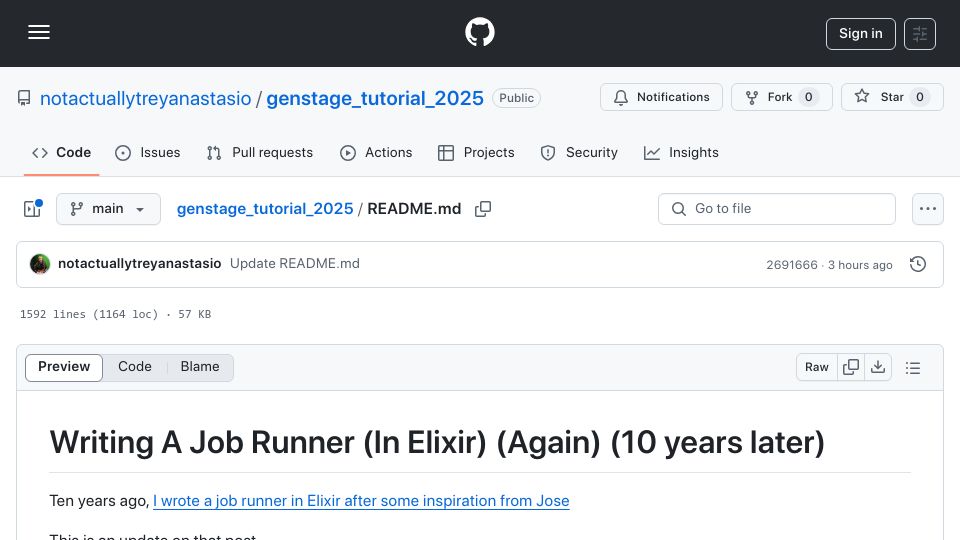Open the Raw file view
This screenshot has width=960, height=540.
(817, 367)
